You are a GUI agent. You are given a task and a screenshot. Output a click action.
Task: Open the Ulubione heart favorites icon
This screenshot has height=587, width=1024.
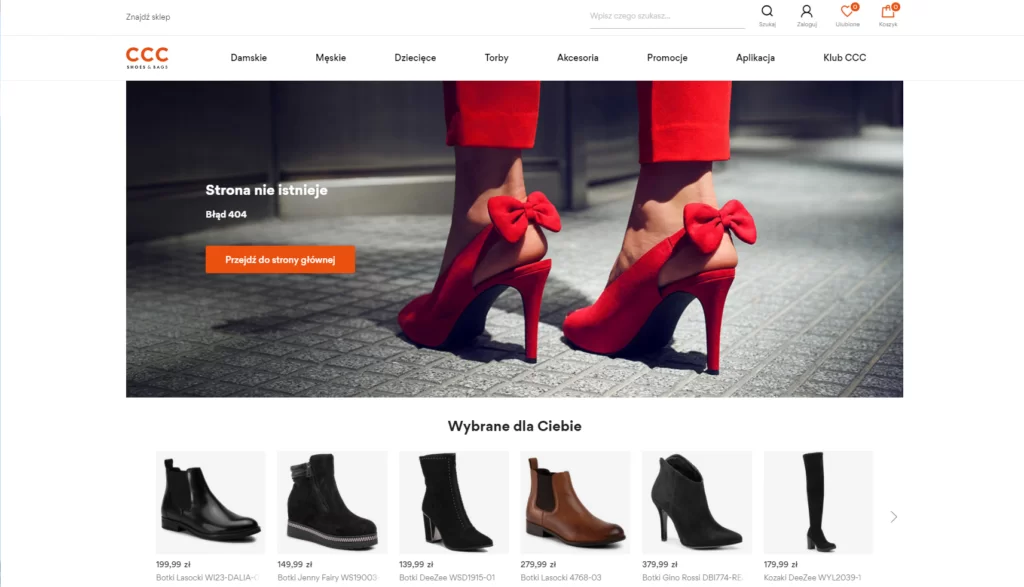click(x=847, y=11)
